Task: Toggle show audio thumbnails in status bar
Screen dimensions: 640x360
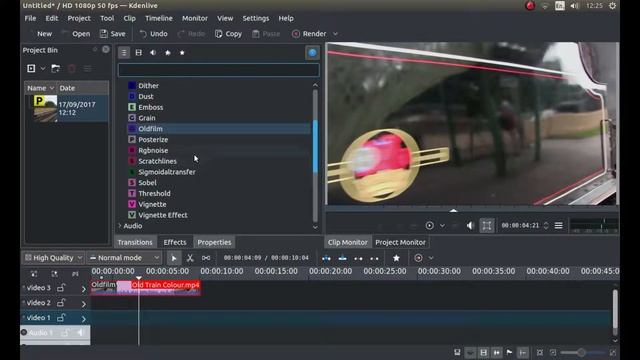Action: tap(497, 352)
